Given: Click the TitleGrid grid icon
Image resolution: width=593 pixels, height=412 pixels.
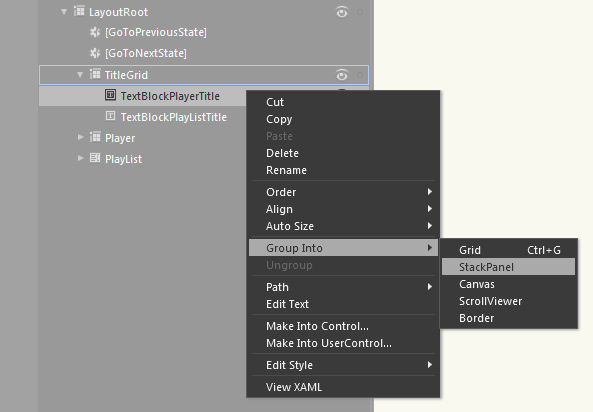Looking at the screenshot, I should 95,74.
